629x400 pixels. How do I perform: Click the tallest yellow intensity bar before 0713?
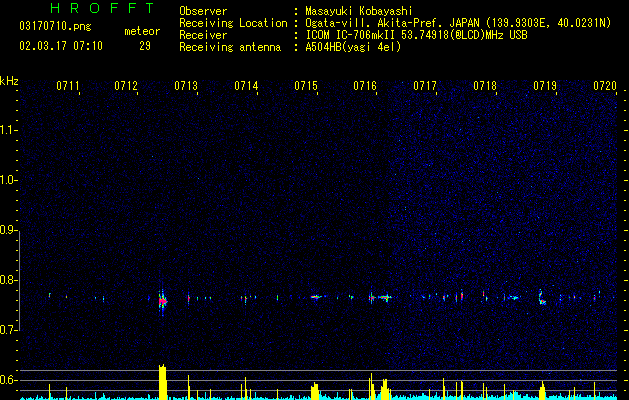162,382
